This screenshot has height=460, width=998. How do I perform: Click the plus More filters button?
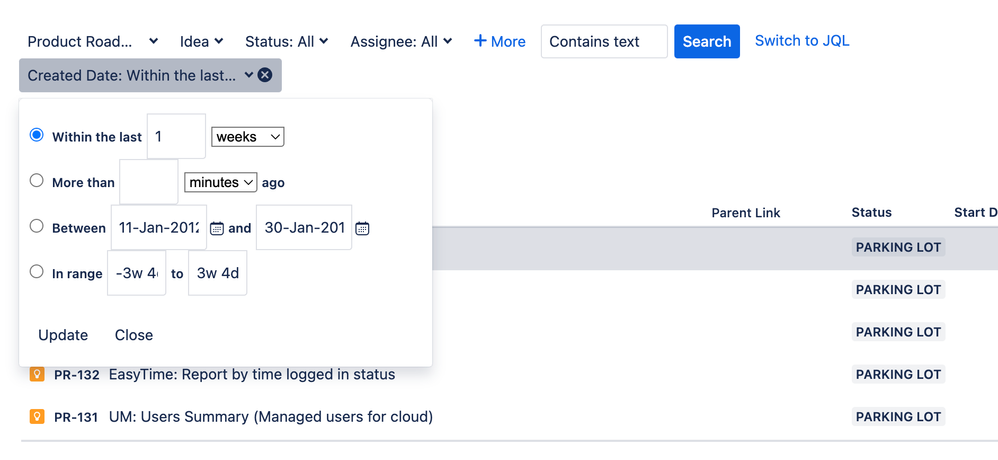click(500, 41)
